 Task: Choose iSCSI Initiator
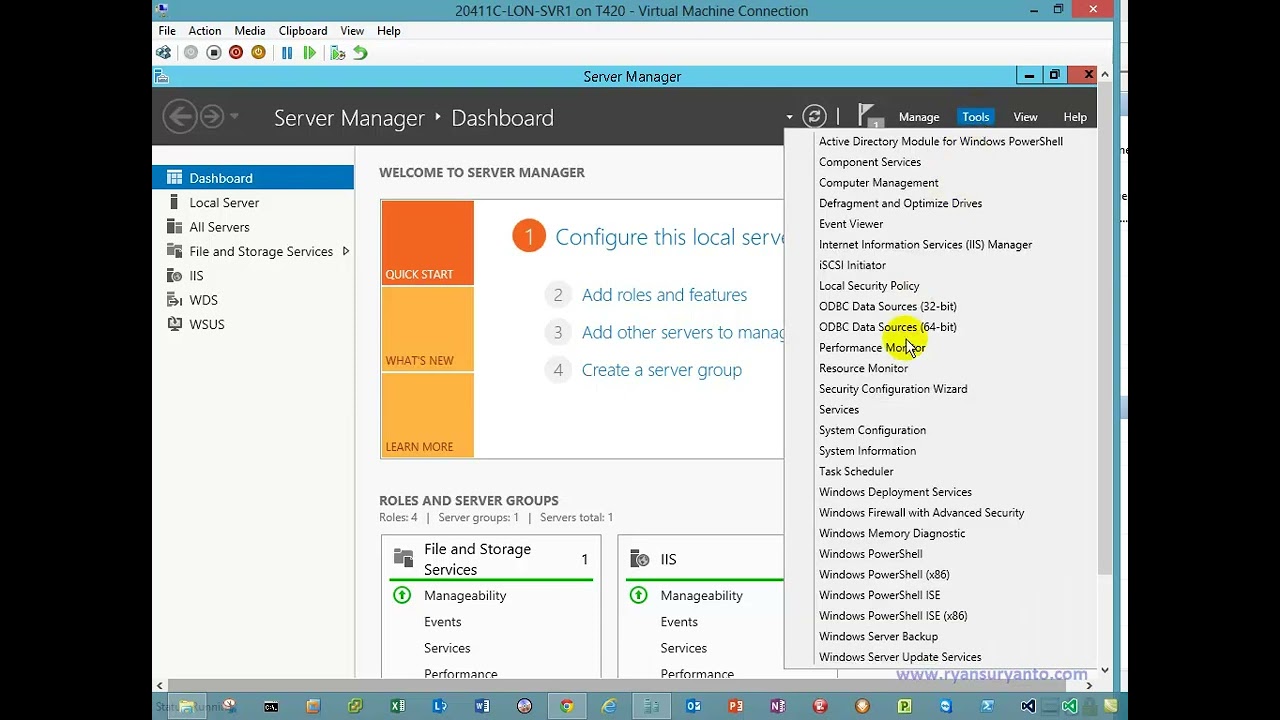(852, 265)
